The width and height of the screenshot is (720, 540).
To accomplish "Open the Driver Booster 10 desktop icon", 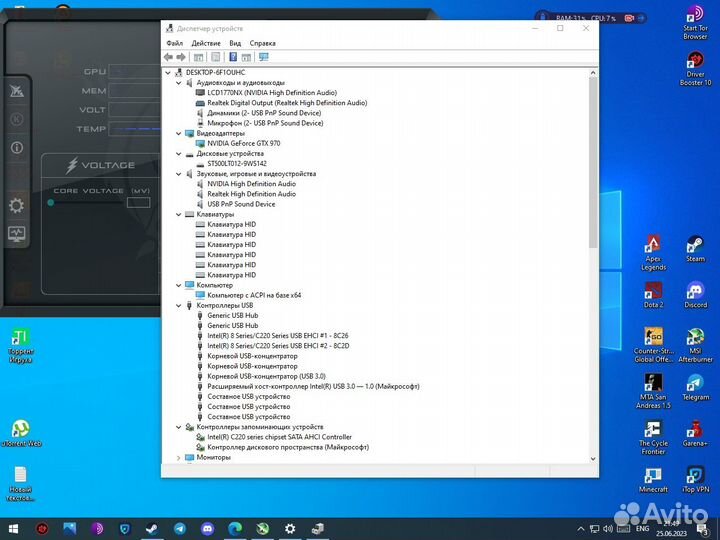I will [695, 68].
